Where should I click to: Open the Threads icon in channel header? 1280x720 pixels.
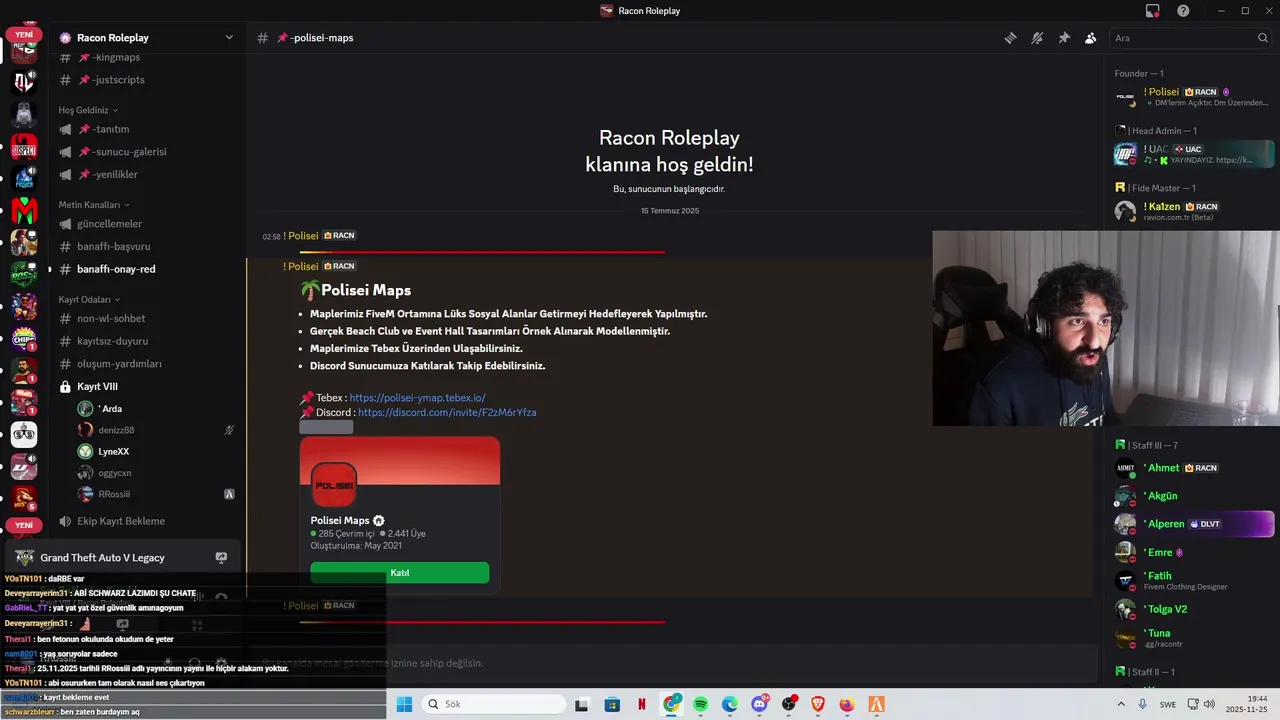pyautogui.click(x=1011, y=38)
